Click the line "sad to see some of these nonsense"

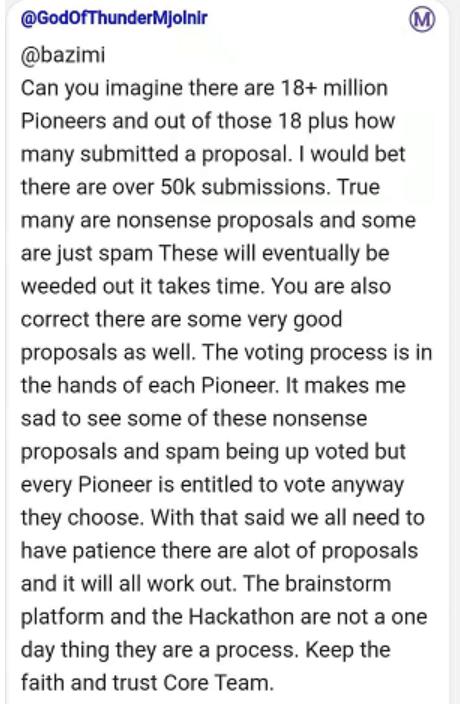click(x=194, y=418)
